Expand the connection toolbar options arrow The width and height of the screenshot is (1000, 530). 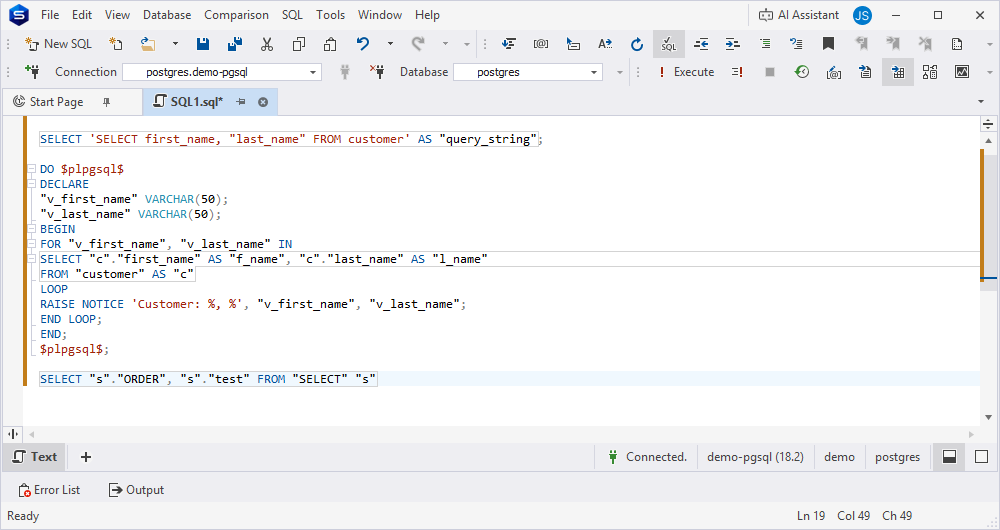pos(619,72)
